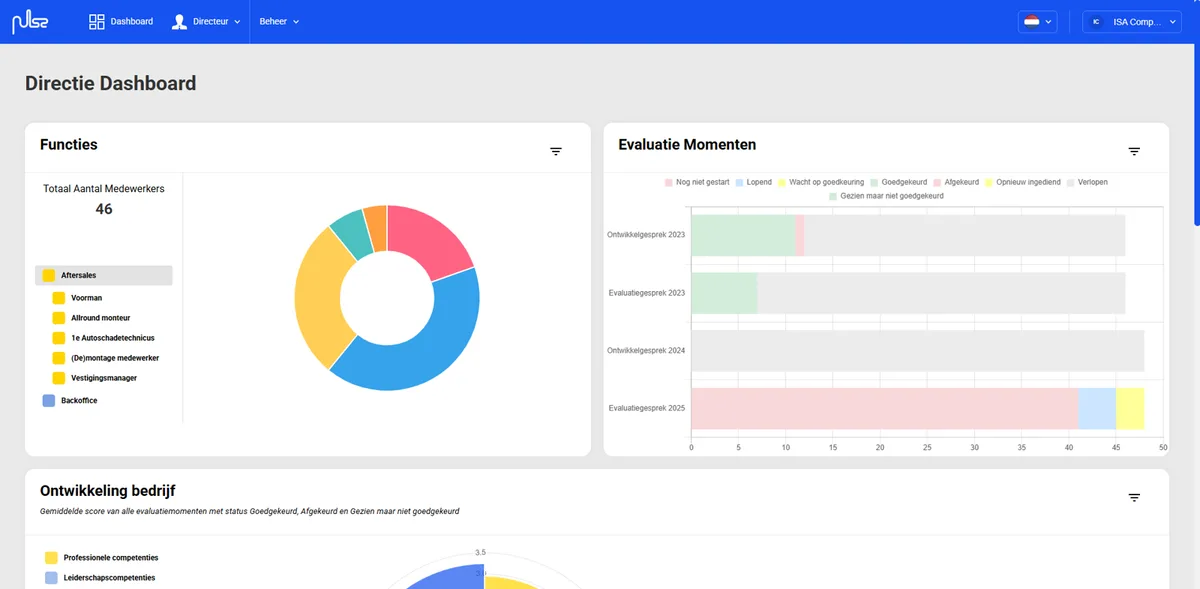Click the 'Ontwikkelgesprek 2023' axis label
1200x589 pixels.
click(x=646, y=235)
